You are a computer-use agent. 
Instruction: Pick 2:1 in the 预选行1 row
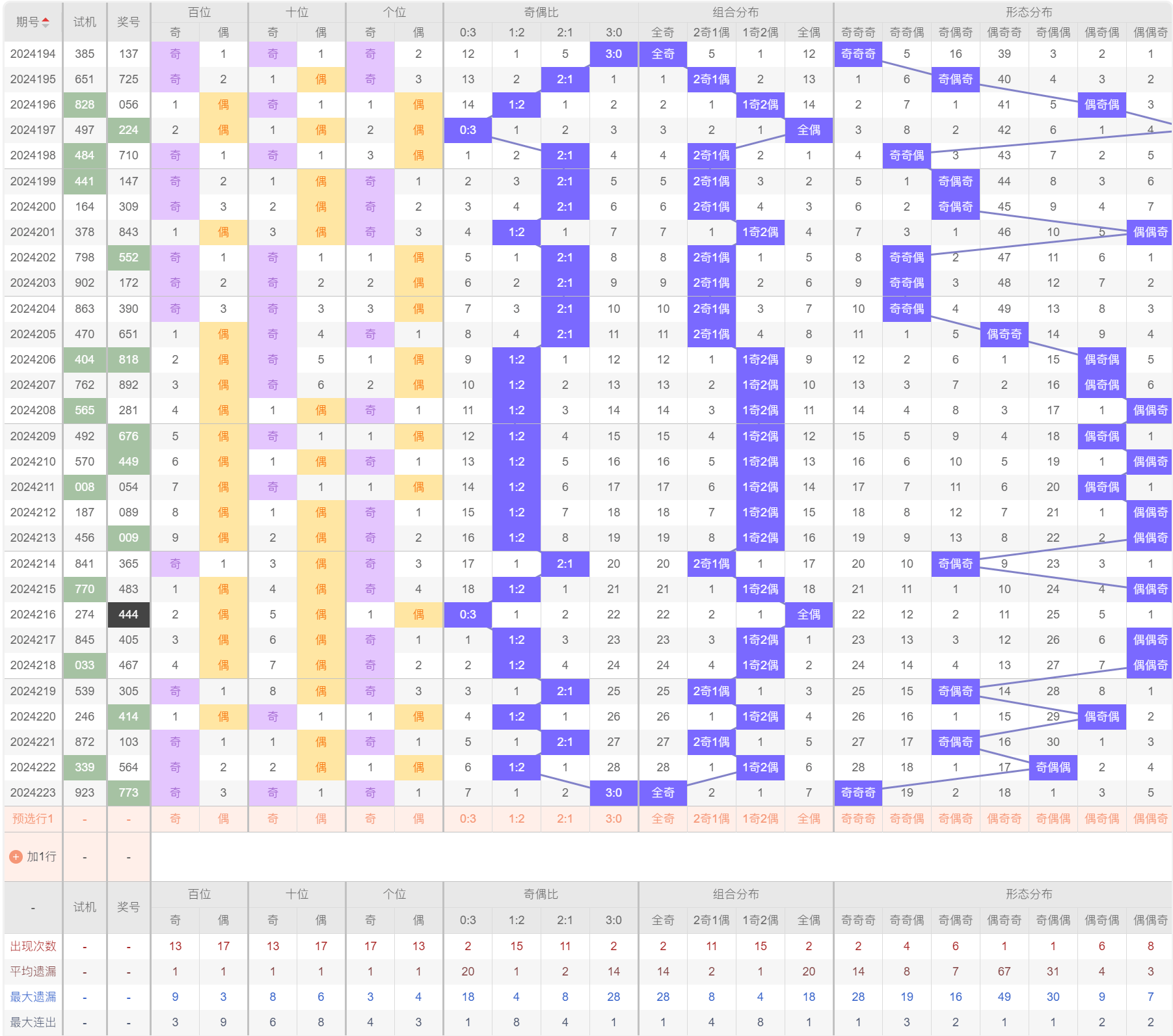point(565,819)
